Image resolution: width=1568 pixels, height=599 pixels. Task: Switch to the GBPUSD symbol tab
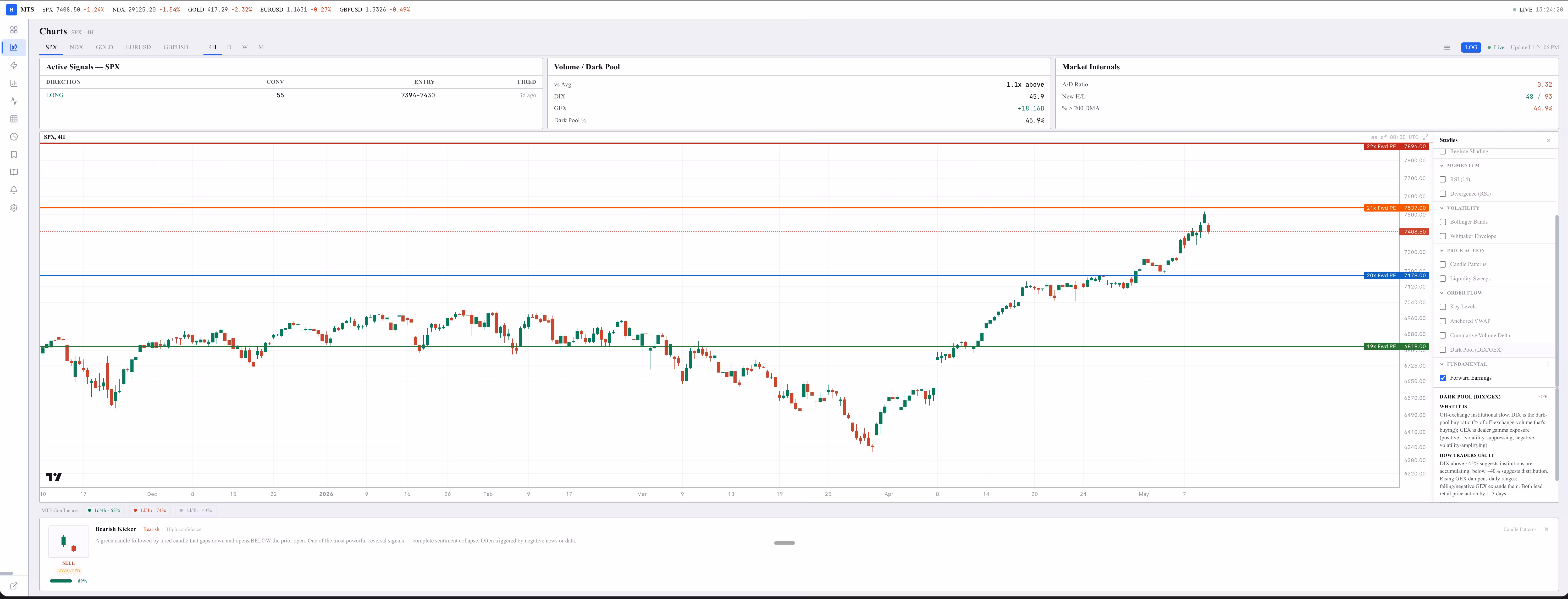coord(176,47)
